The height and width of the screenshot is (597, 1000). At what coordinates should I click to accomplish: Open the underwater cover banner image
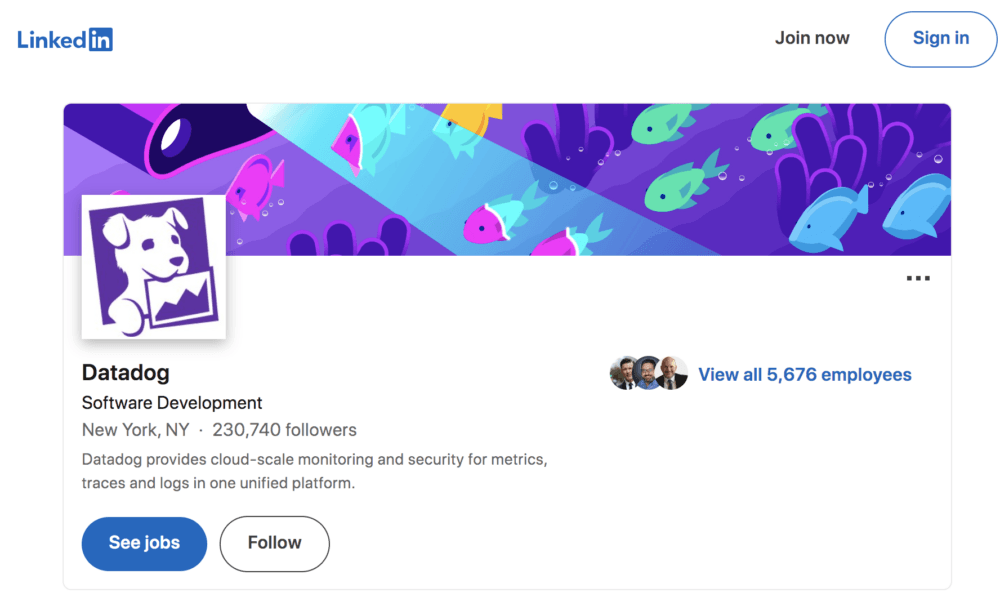coord(600,150)
